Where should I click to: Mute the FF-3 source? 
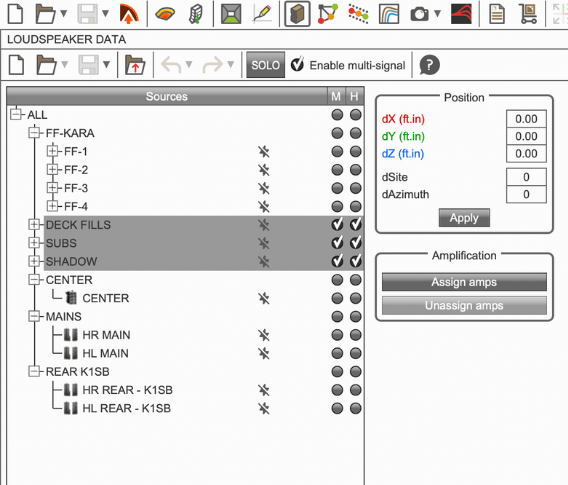(337, 188)
